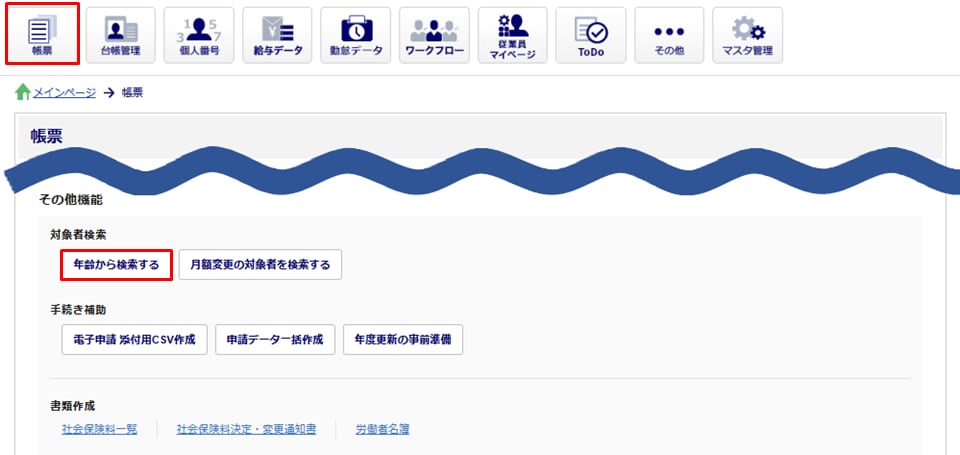Image resolution: width=960 pixels, height=455 pixels.
Task: Click the 労働者名簿 link
Action: [x=382, y=429]
